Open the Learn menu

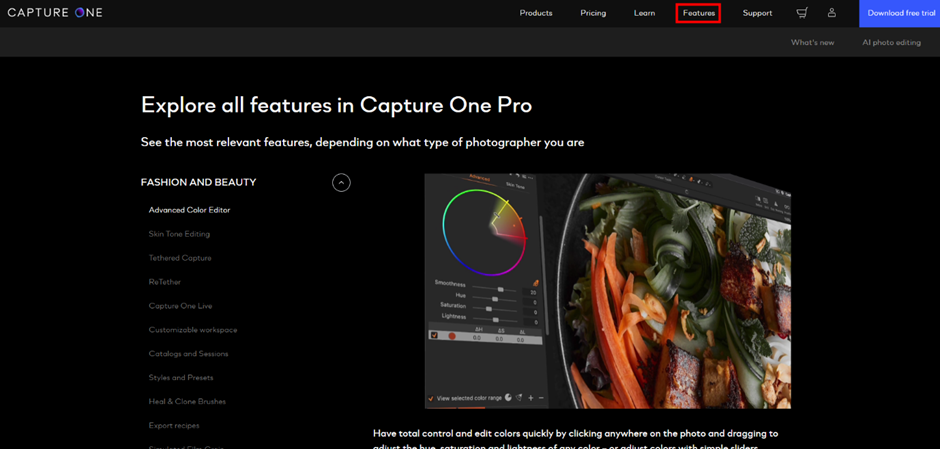click(x=644, y=13)
